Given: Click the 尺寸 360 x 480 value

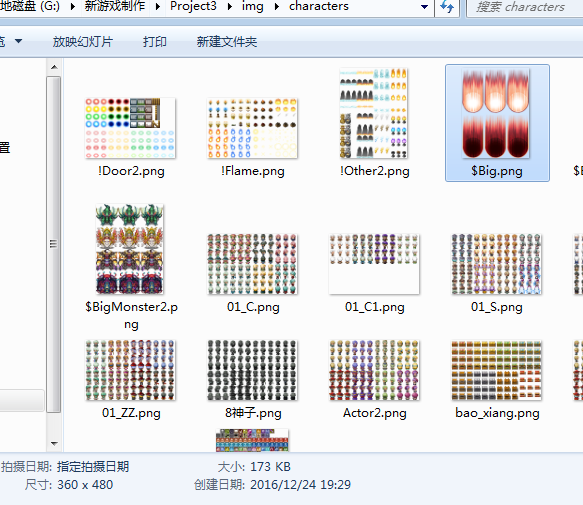Looking at the screenshot, I should [x=85, y=485].
